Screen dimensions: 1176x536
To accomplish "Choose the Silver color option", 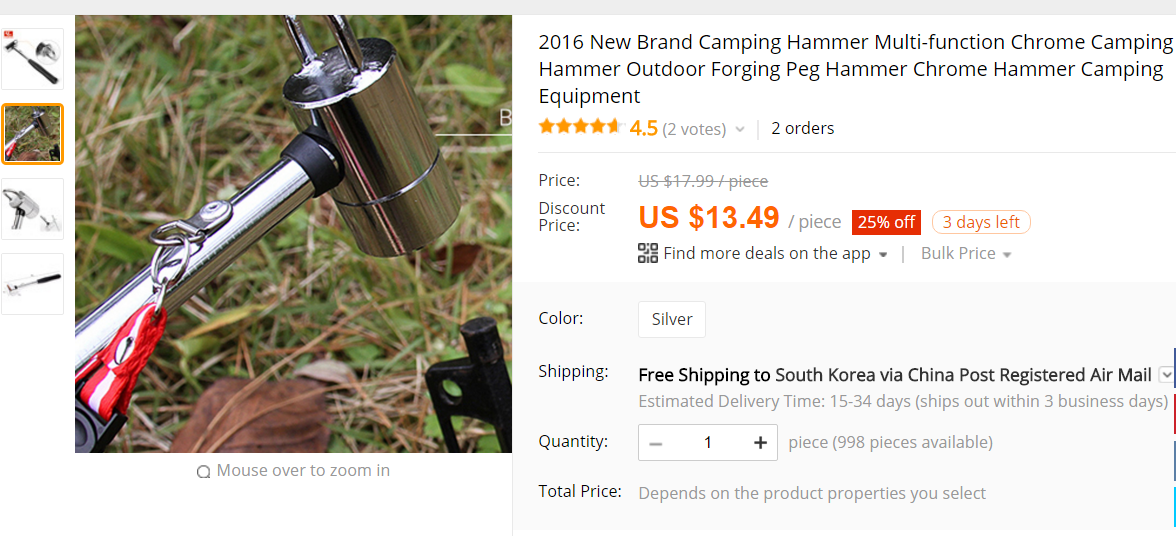I will pos(672,319).
